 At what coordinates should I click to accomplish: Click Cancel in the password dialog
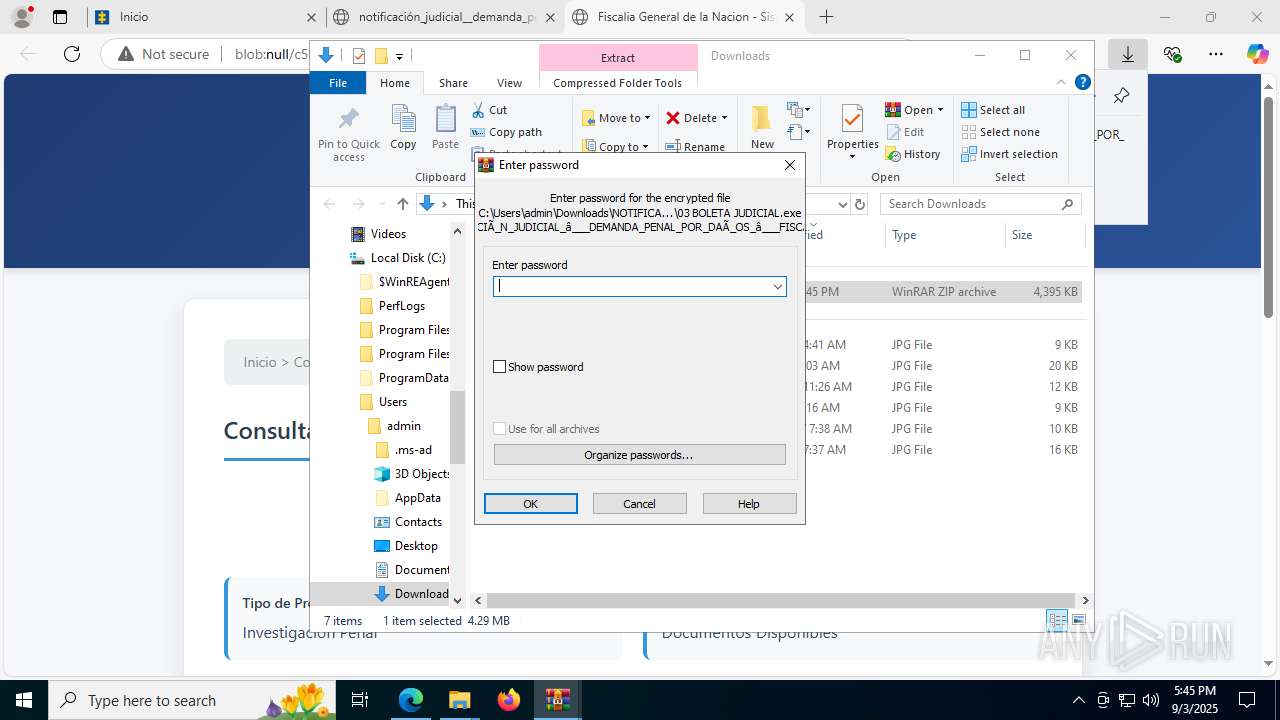[x=640, y=504]
